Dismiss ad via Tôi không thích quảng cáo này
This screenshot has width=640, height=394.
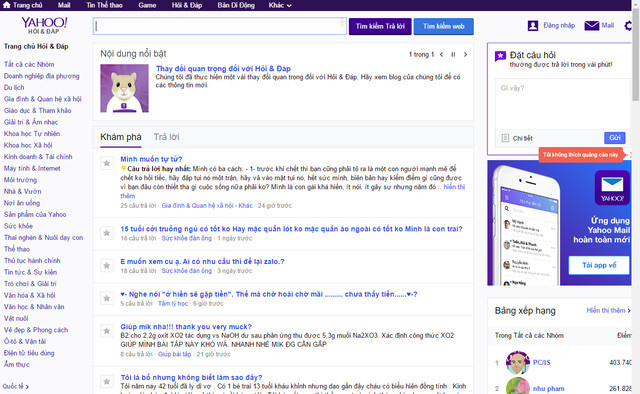[x=580, y=155]
